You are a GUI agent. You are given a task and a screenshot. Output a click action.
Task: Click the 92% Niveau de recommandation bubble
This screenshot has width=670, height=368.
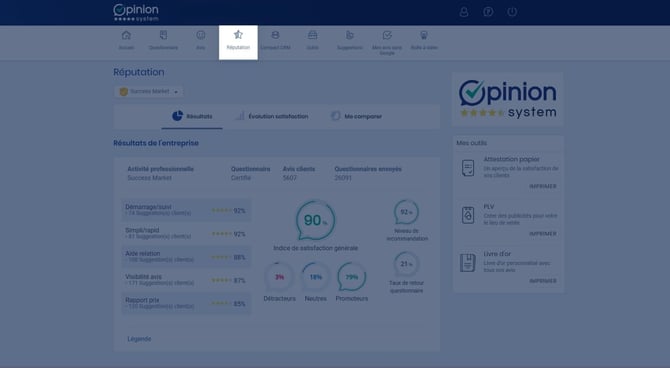tap(406, 212)
